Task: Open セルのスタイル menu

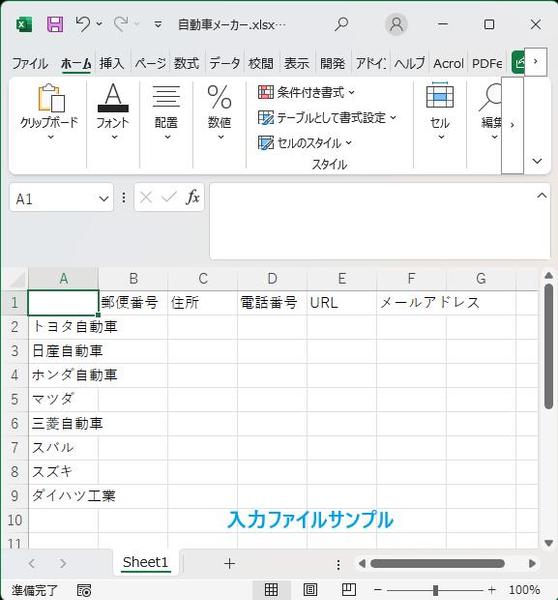Action: (x=305, y=143)
